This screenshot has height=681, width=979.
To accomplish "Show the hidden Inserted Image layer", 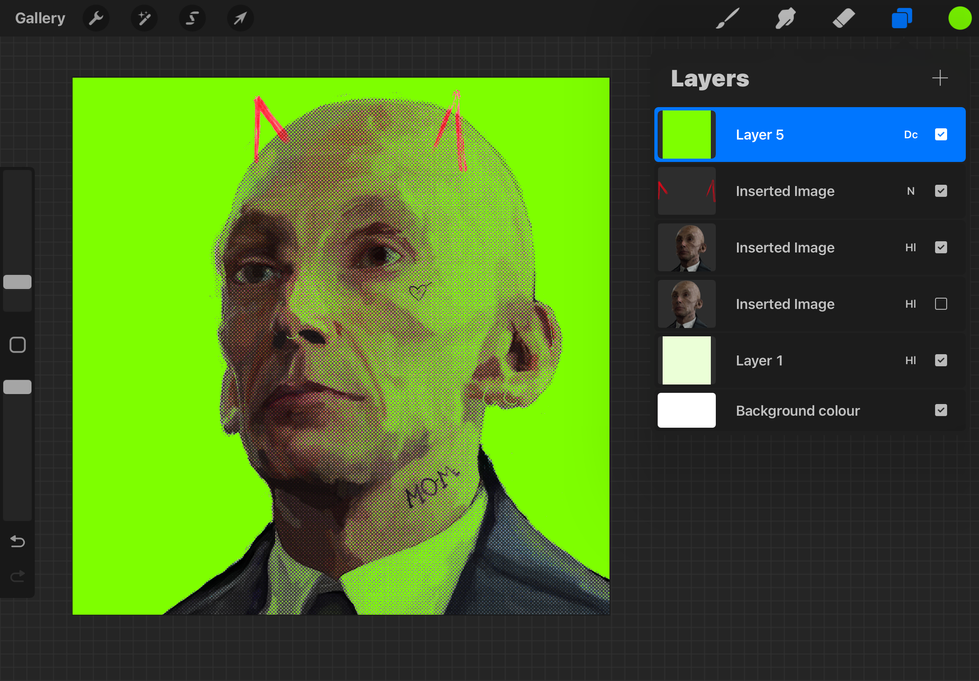I will coord(941,304).
